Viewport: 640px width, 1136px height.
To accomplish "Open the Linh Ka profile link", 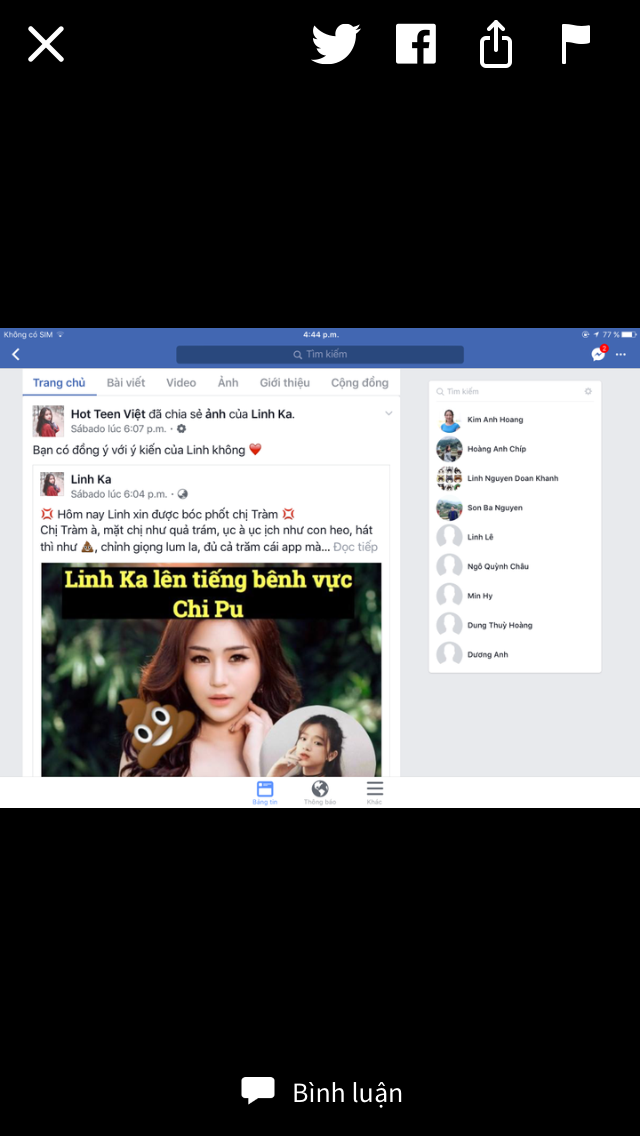I will [x=91, y=479].
